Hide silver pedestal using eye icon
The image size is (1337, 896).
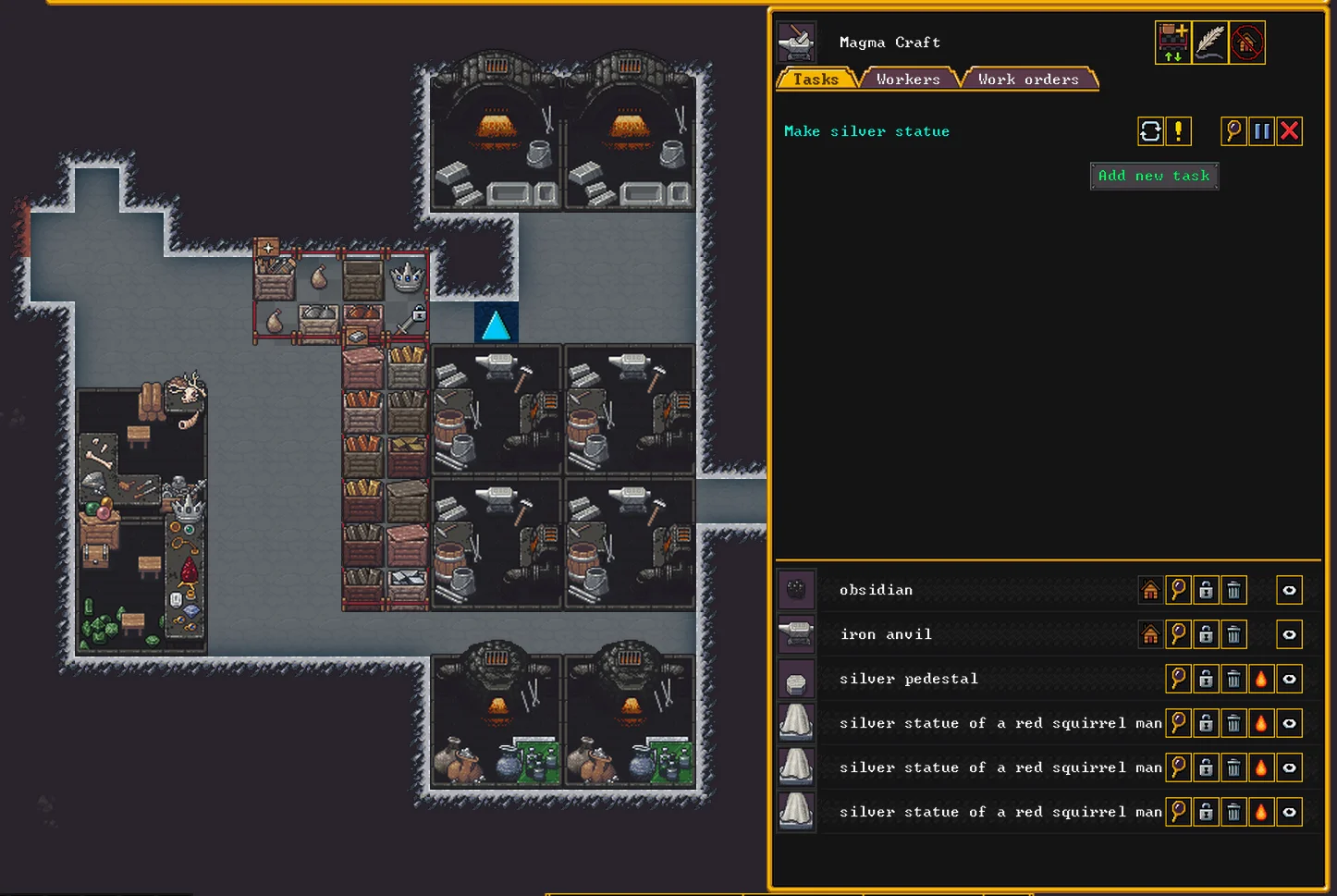pos(1289,679)
